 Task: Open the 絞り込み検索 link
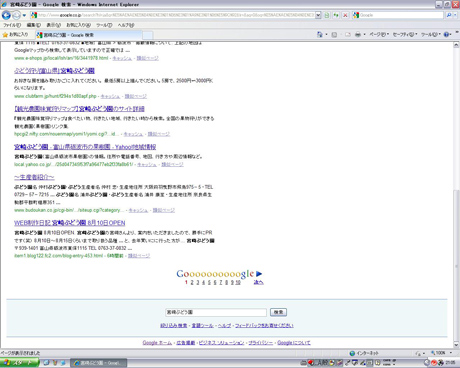pyautogui.click(x=174, y=326)
